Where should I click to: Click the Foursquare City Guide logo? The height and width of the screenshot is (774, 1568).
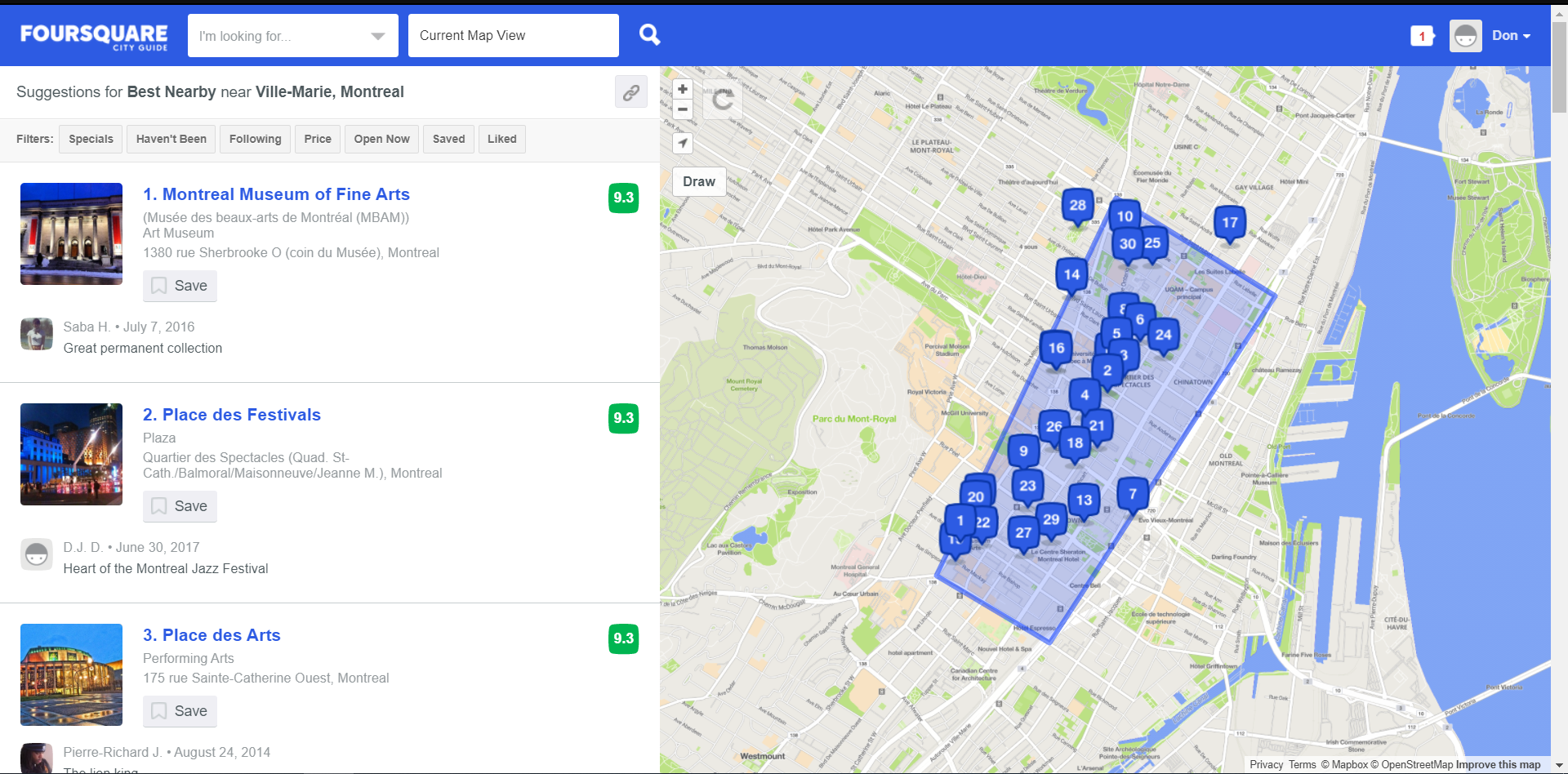coord(94,36)
